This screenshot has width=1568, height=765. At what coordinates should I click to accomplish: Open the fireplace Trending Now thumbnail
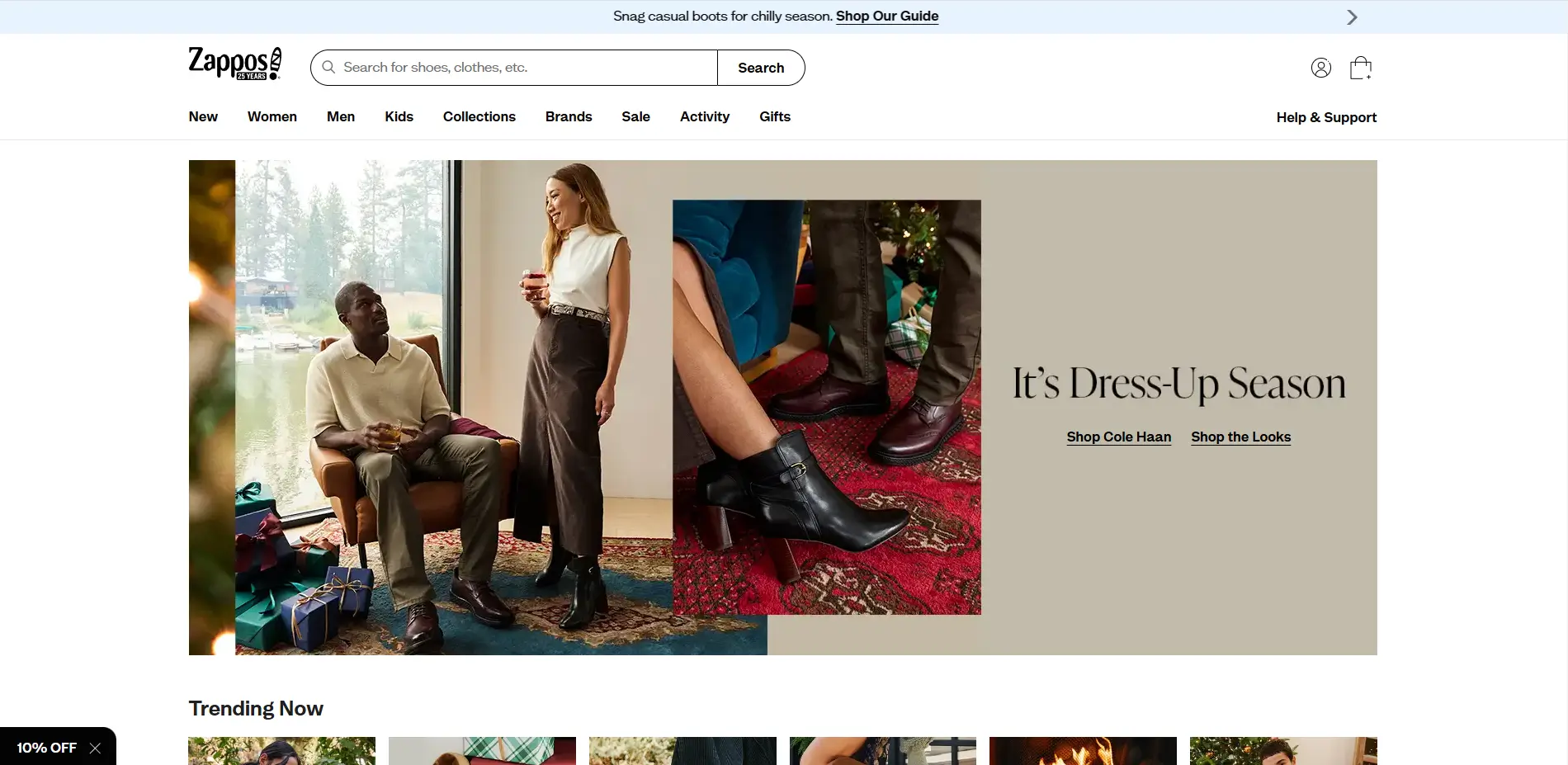[x=1083, y=751]
